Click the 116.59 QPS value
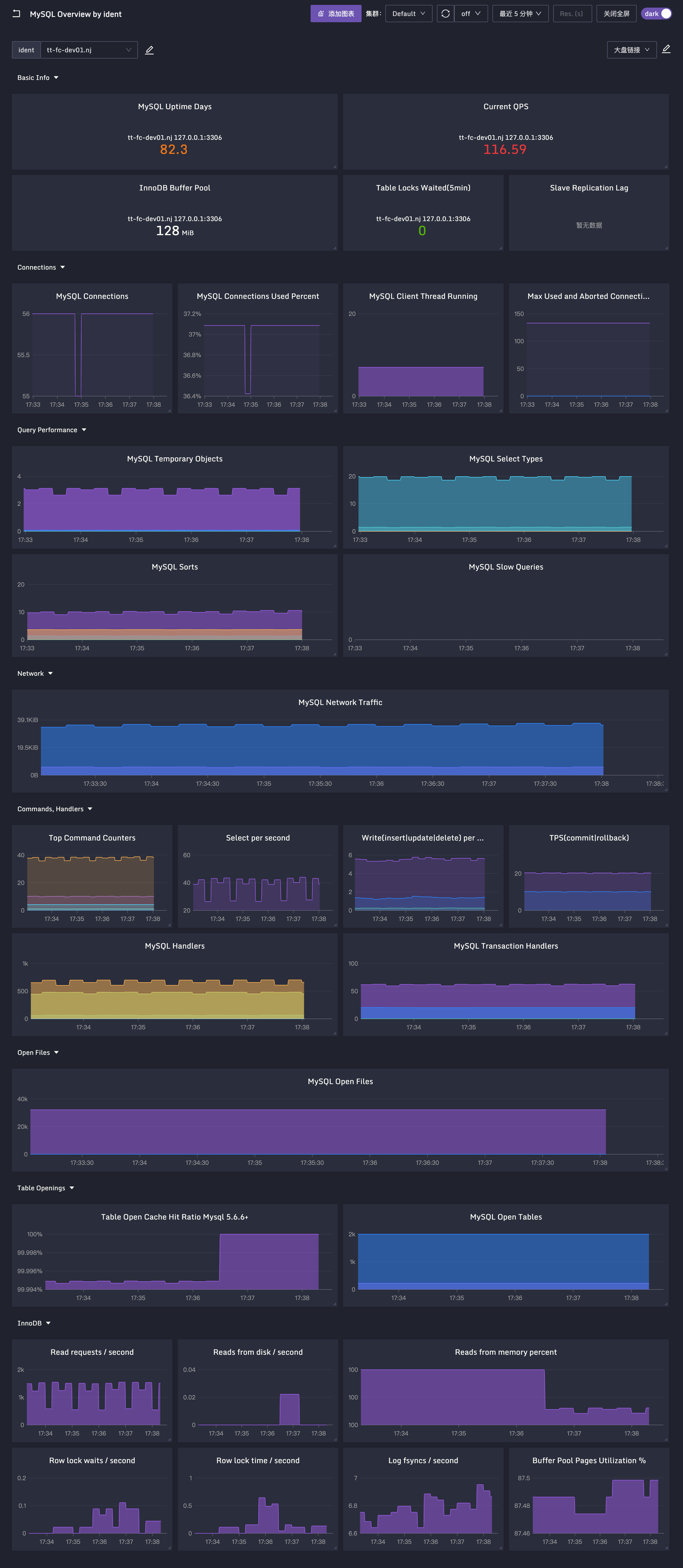 pos(505,150)
